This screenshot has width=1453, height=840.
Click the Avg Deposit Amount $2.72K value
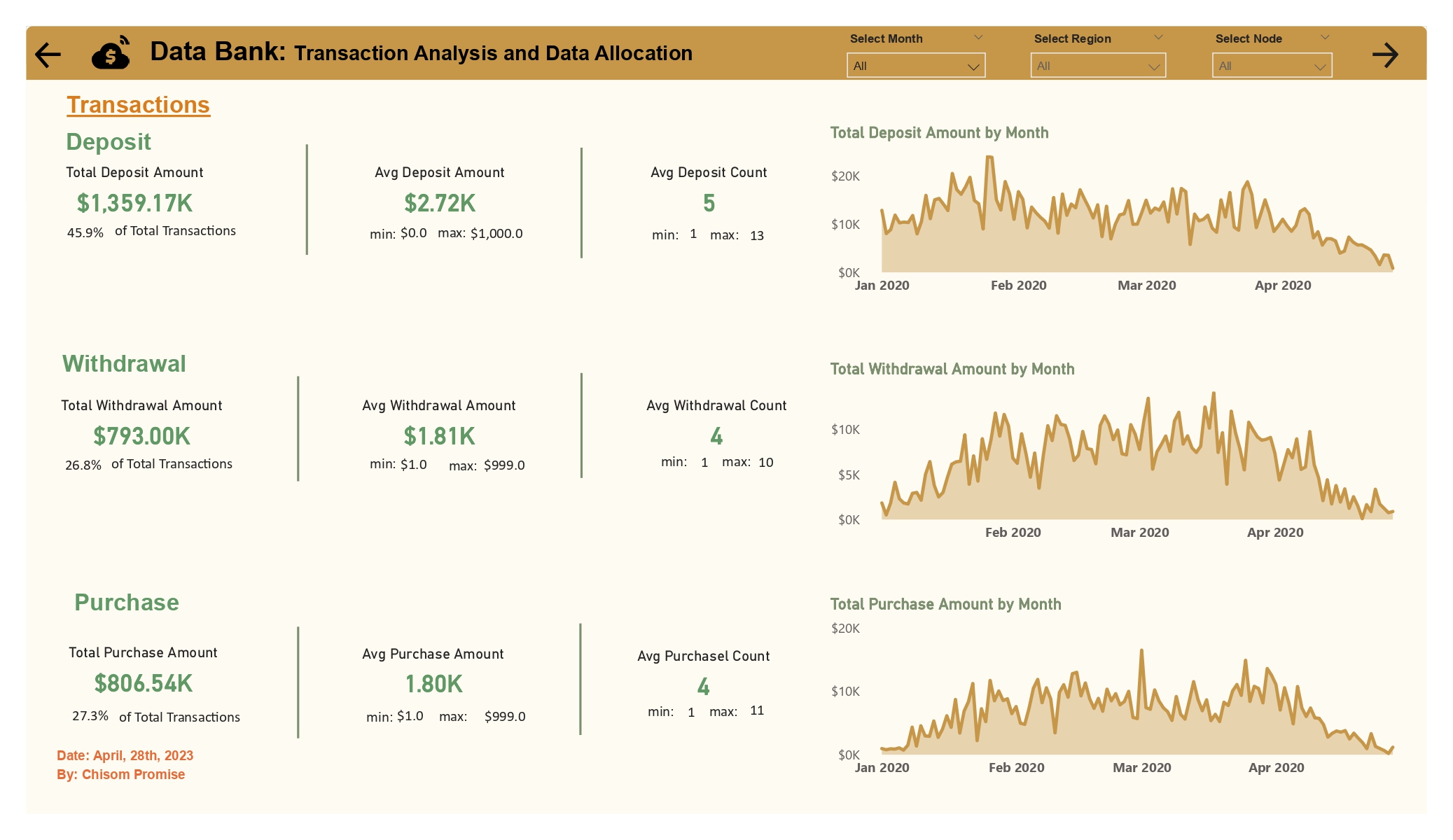pyautogui.click(x=440, y=203)
